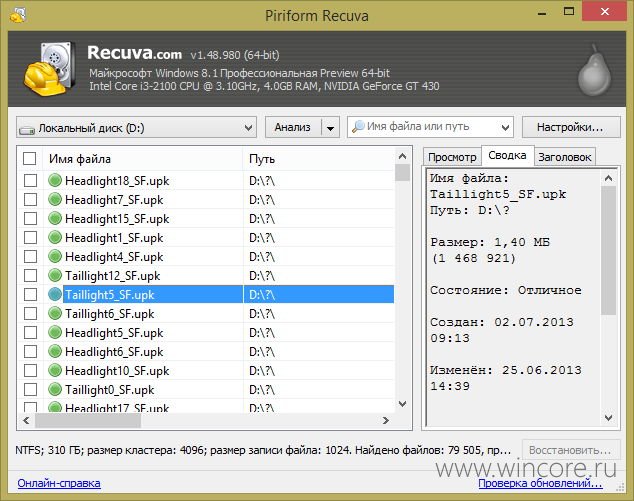Image resolution: width=634 pixels, height=501 pixels.
Task: Click green status dot for Headlight6_SF.upk
Action: 55,351
